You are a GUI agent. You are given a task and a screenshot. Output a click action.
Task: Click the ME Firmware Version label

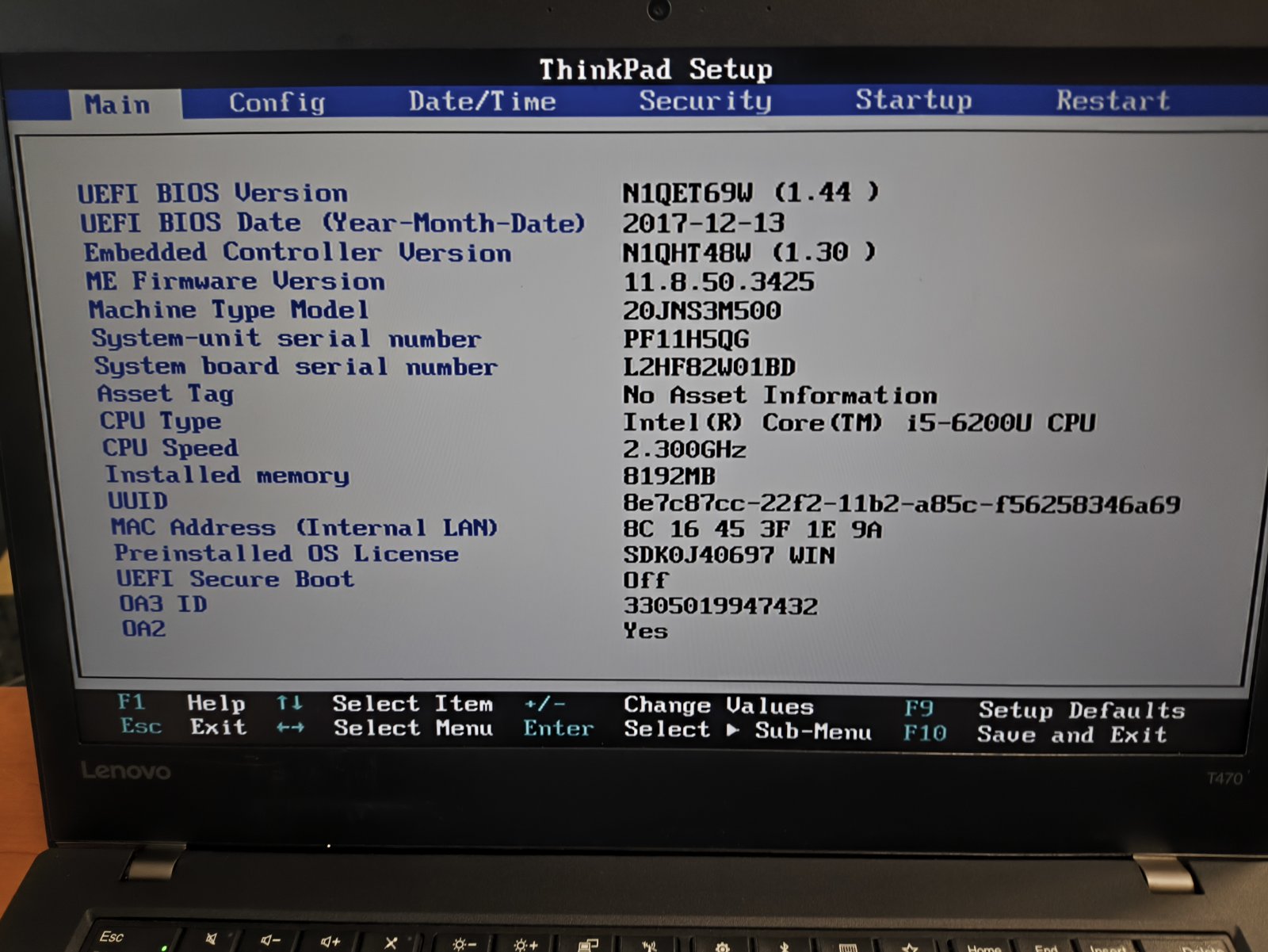tap(236, 281)
